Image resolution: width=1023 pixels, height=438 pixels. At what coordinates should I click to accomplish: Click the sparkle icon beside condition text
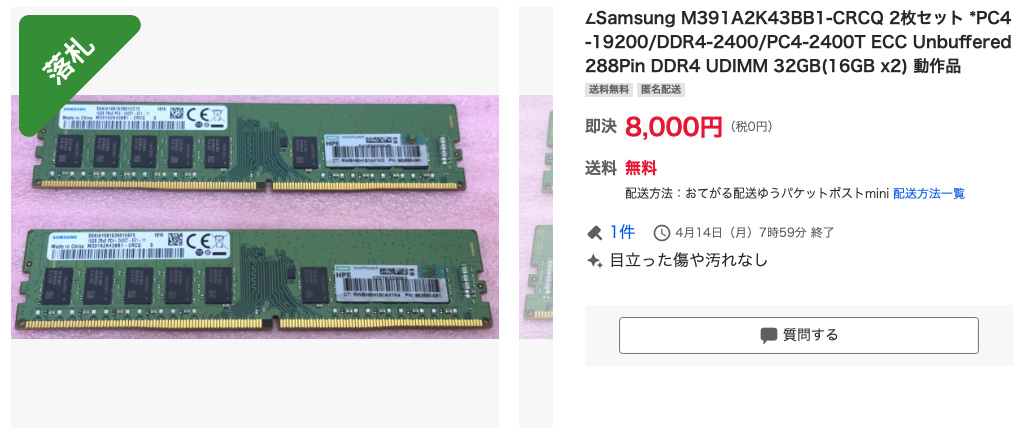[594, 260]
